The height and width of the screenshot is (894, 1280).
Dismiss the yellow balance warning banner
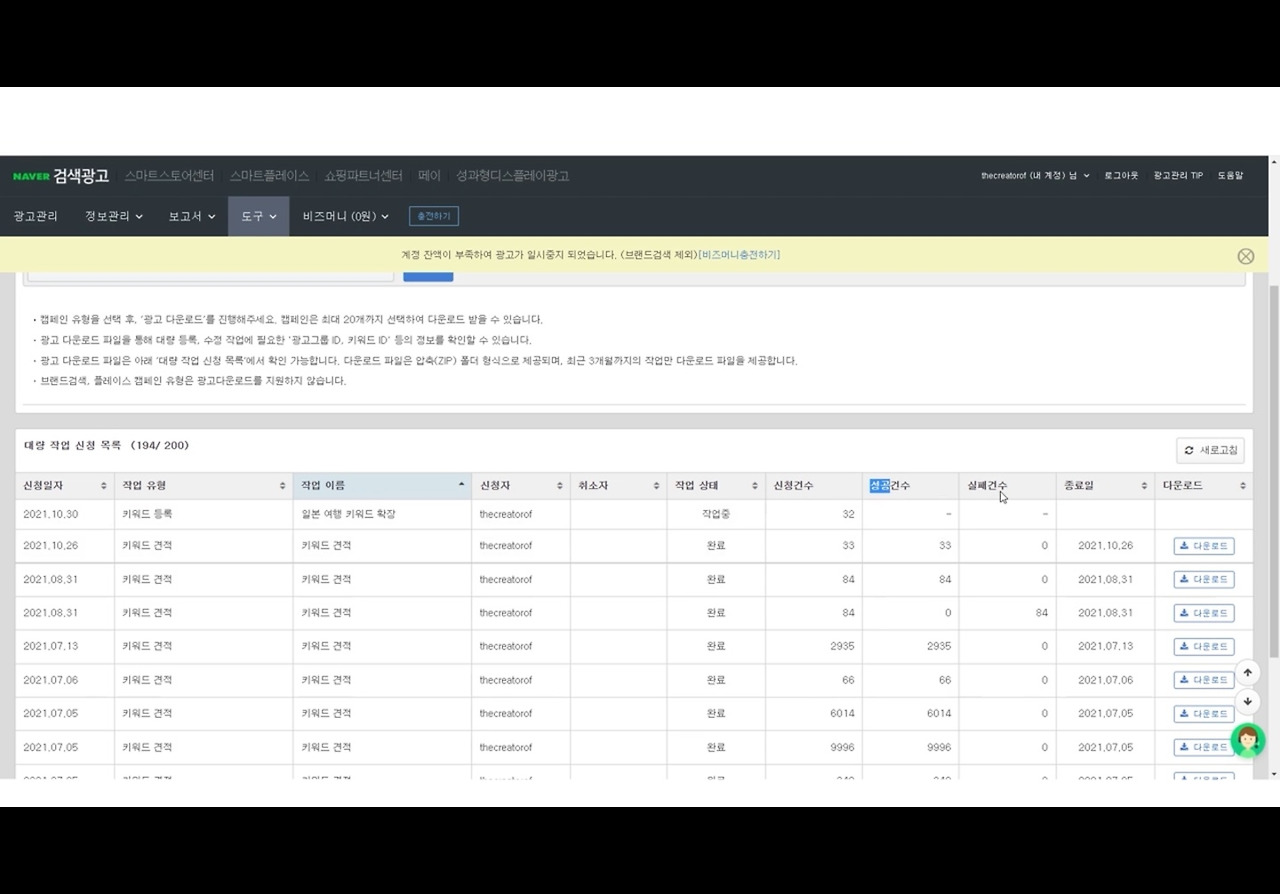(x=1245, y=256)
